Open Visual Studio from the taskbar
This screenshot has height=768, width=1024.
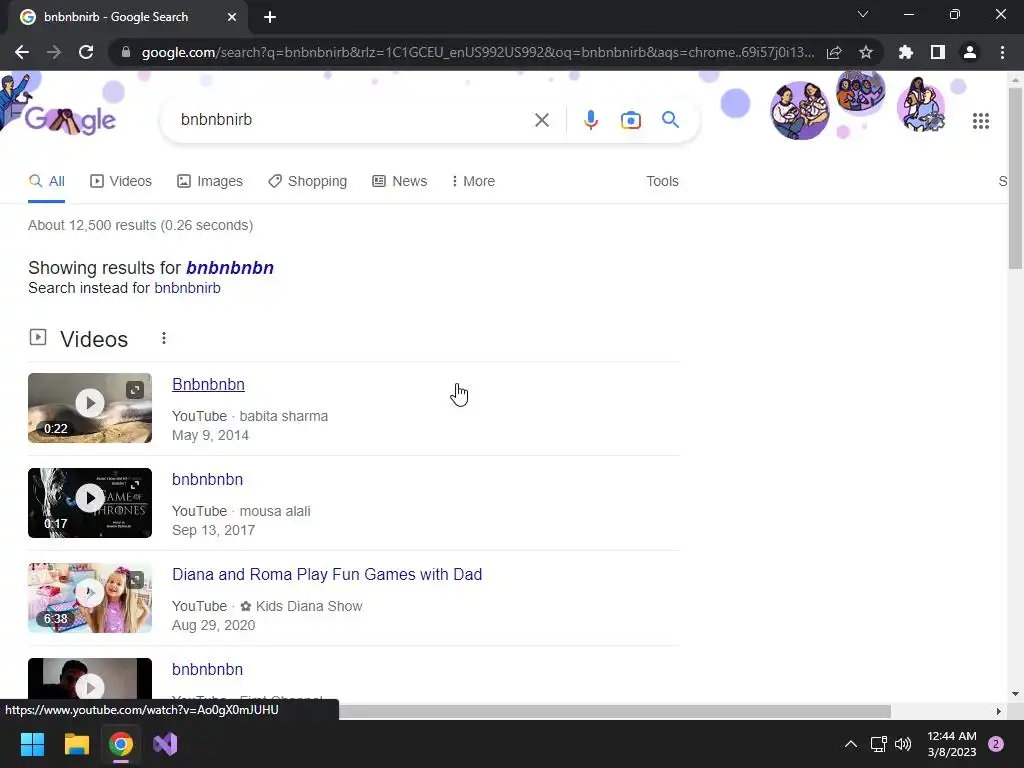point(165,744)
